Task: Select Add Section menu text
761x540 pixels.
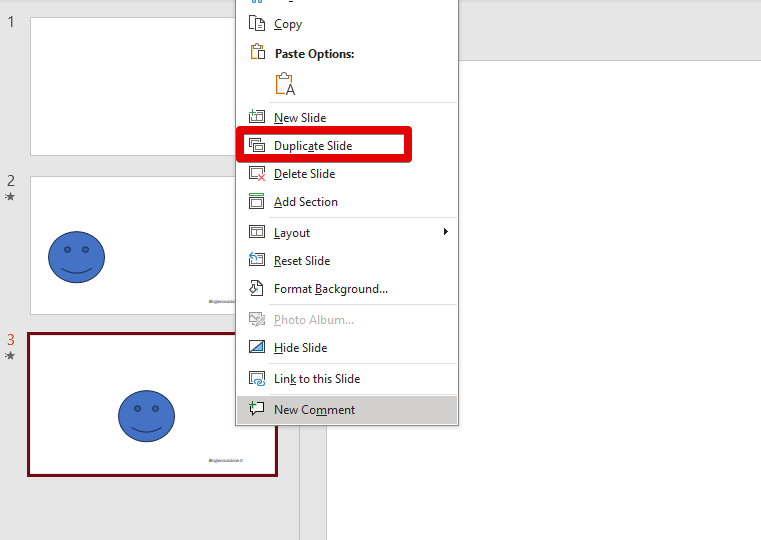Action: 305,202
